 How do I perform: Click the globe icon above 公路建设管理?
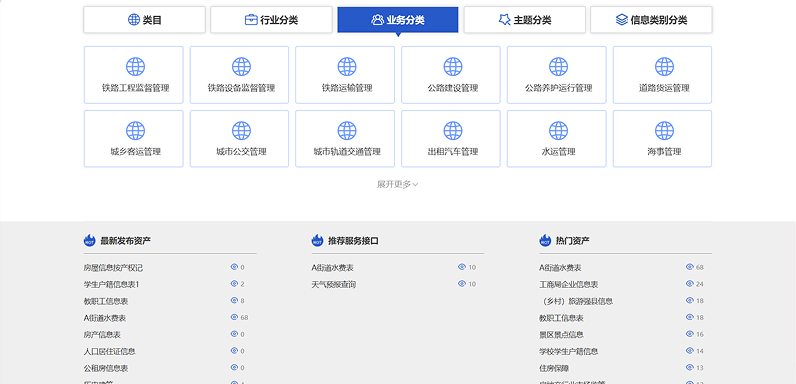click(453, 67)
